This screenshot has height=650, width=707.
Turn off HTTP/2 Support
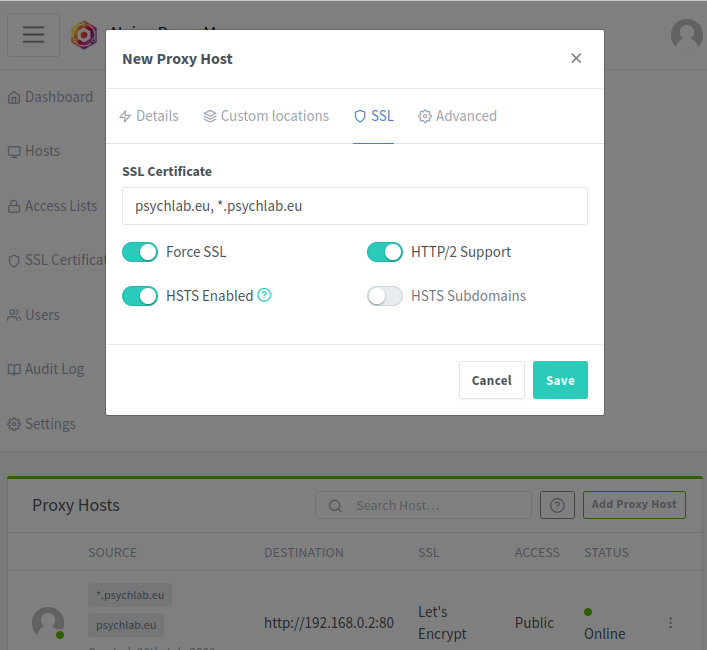pyautogui.click(x=385, y=252)
